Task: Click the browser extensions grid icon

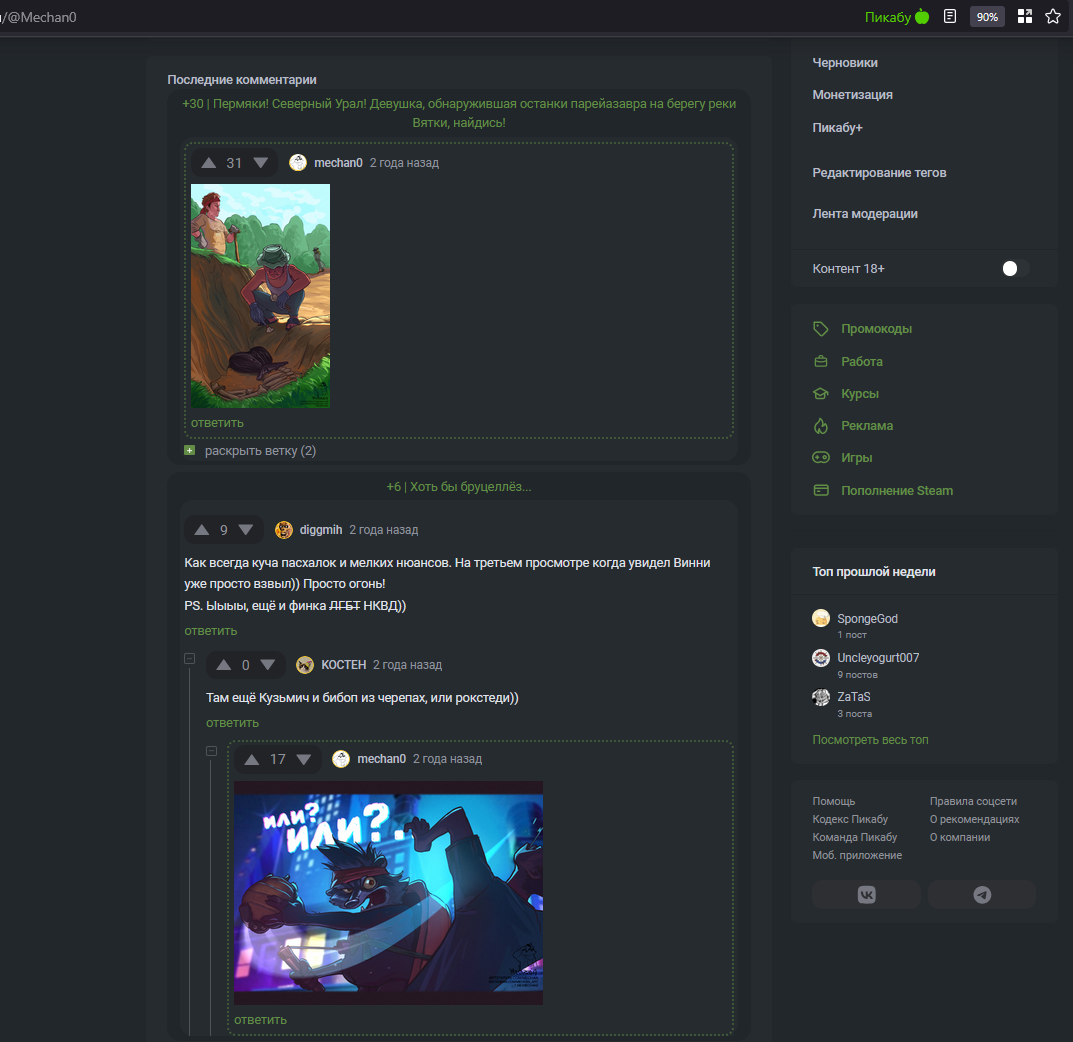Action: (1024, 16)
